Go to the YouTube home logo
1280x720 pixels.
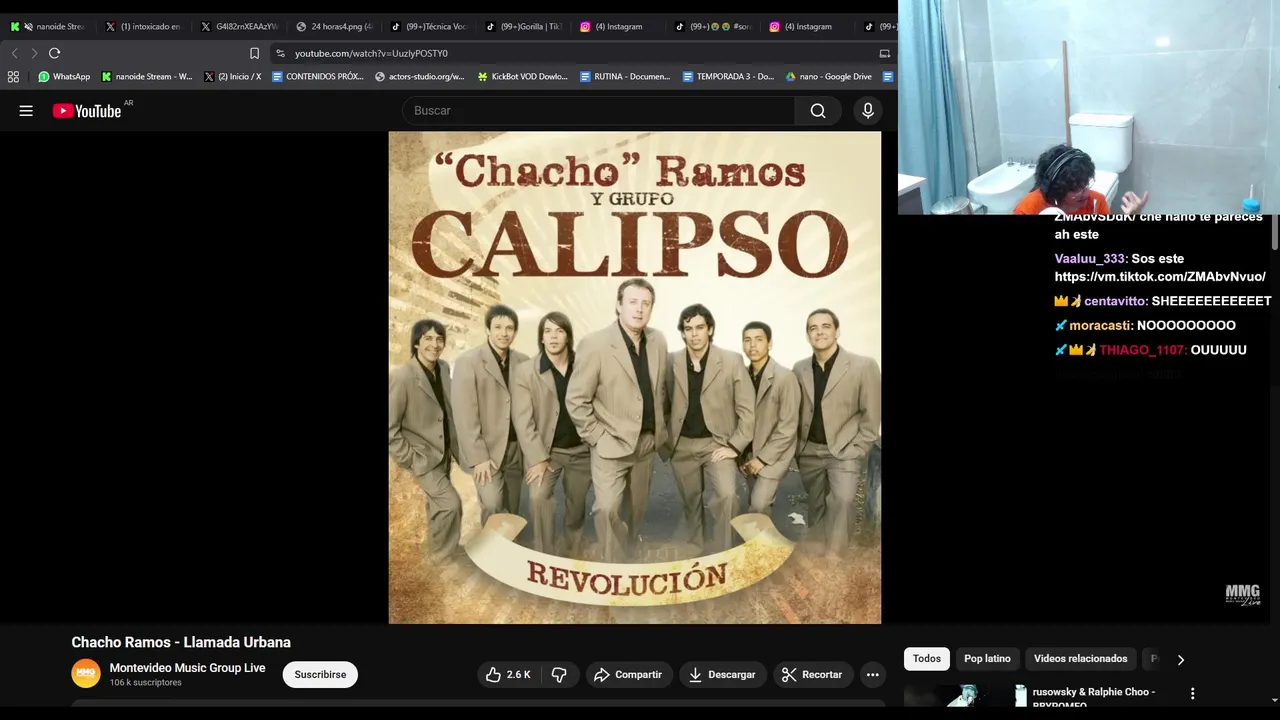tap(87, 111)
